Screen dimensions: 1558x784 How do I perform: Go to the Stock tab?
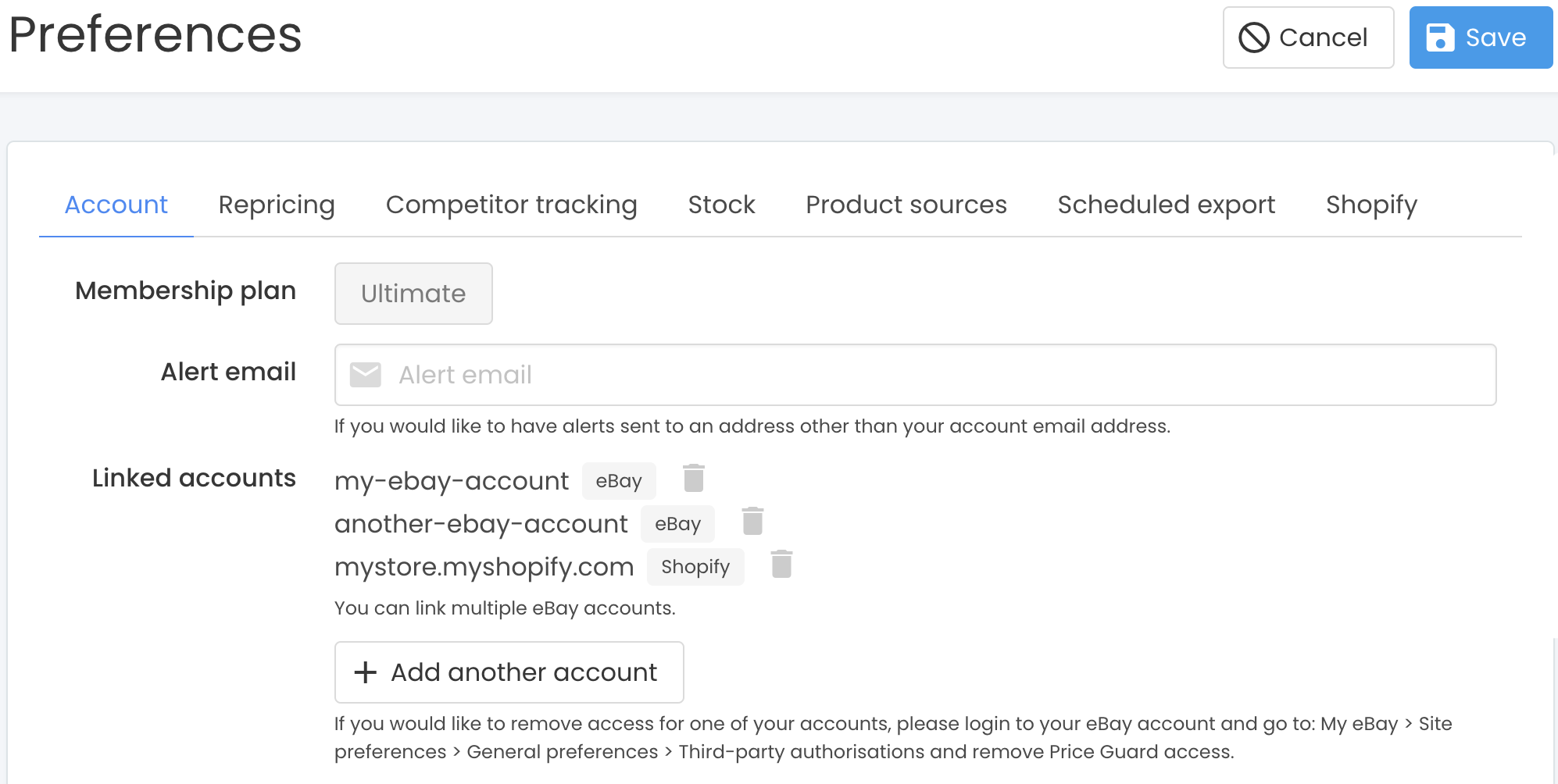(x=721, y=205)
